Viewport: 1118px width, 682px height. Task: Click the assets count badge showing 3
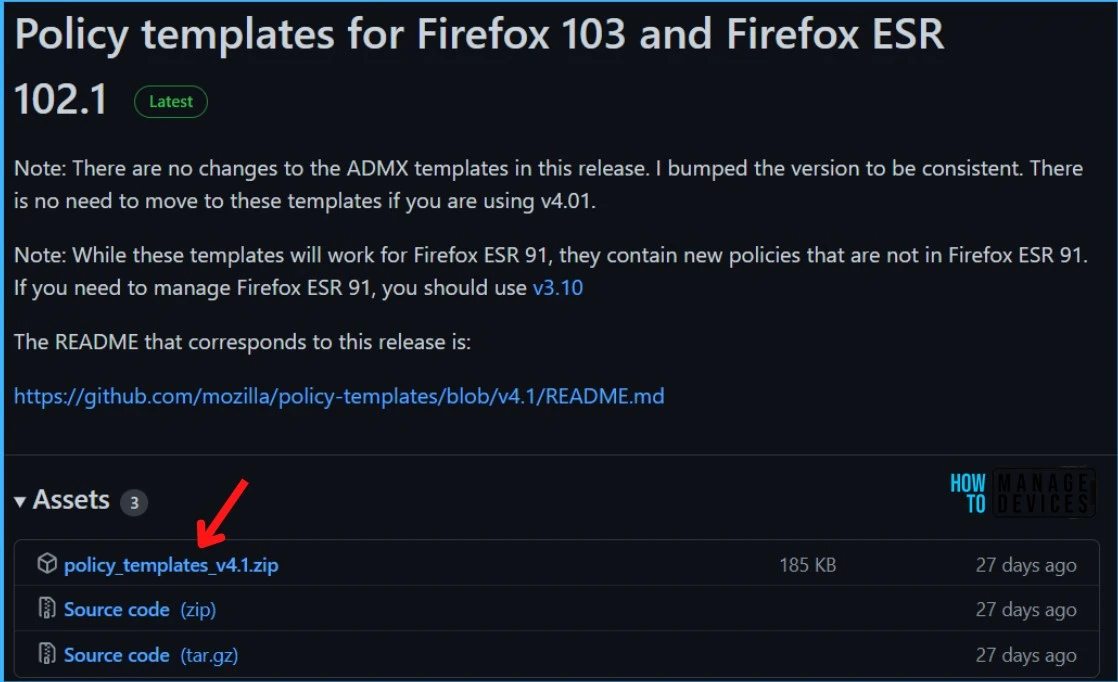134,502
